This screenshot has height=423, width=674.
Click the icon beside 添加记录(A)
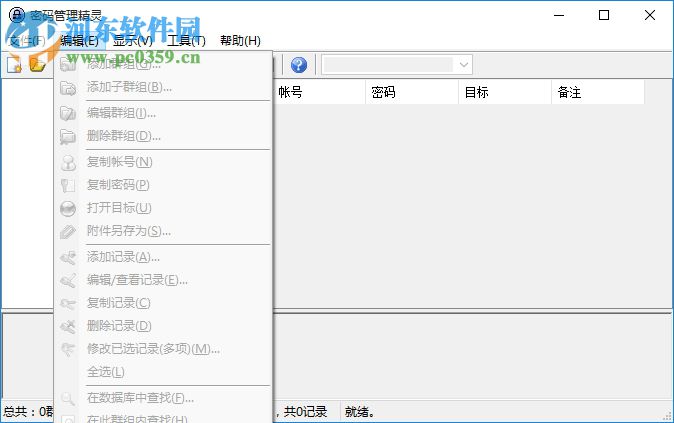coord(68,257)
